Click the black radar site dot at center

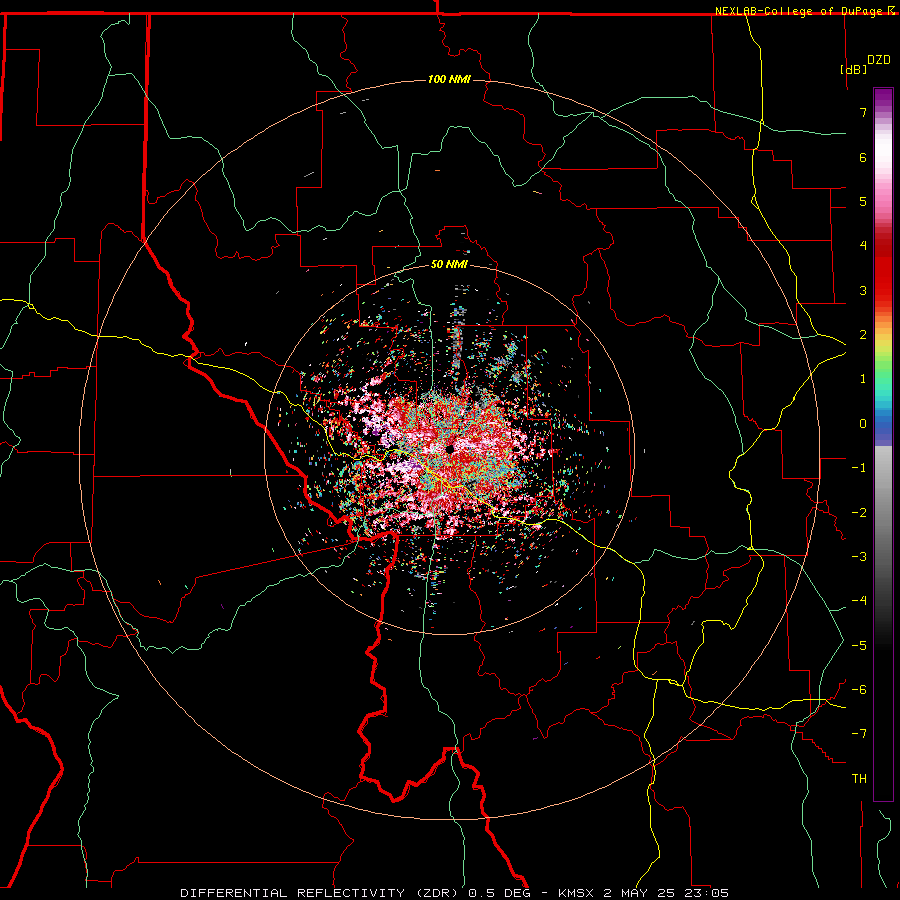pos(450,449)
